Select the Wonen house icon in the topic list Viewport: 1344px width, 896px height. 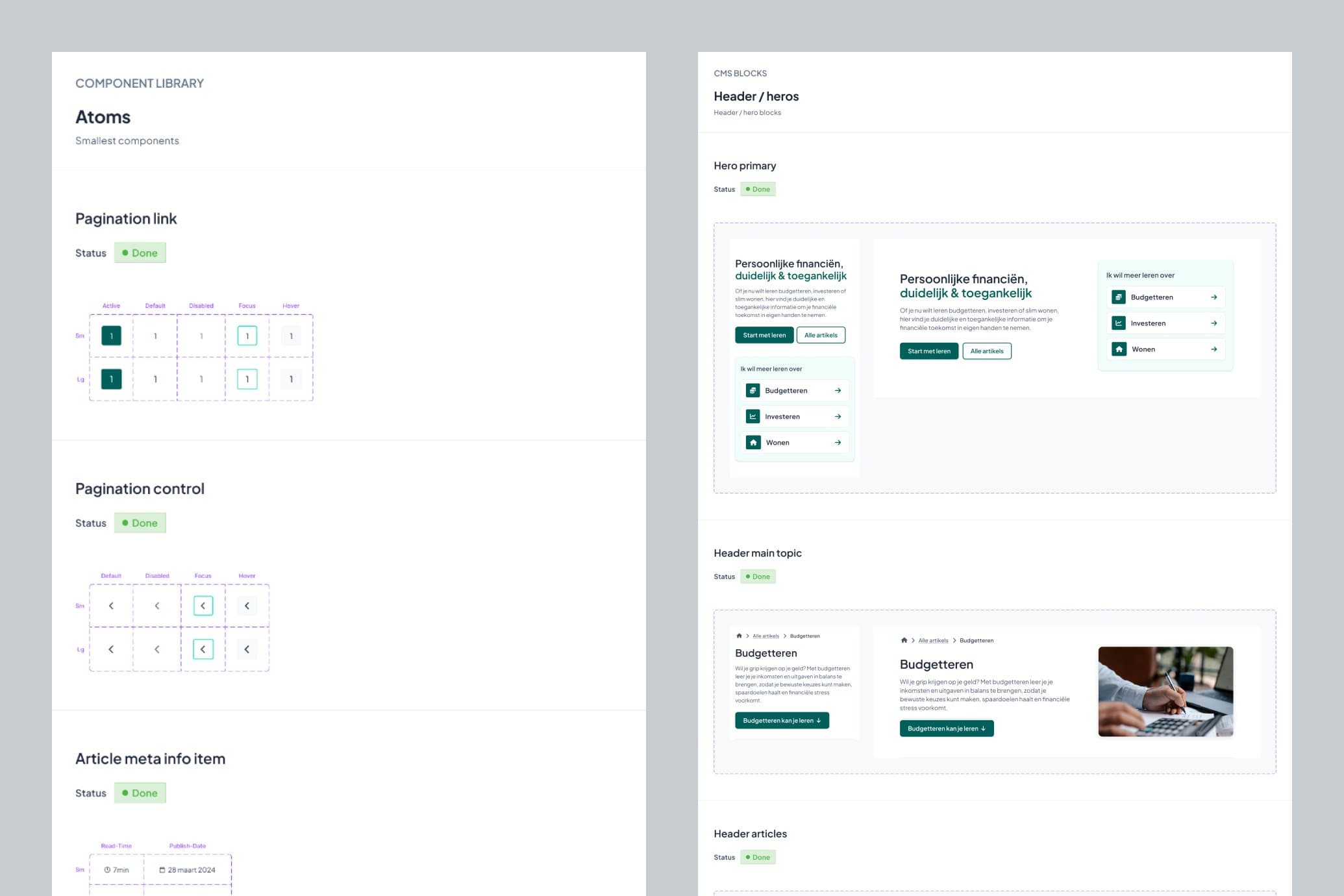pyautogui.click(x=754, y=442)
